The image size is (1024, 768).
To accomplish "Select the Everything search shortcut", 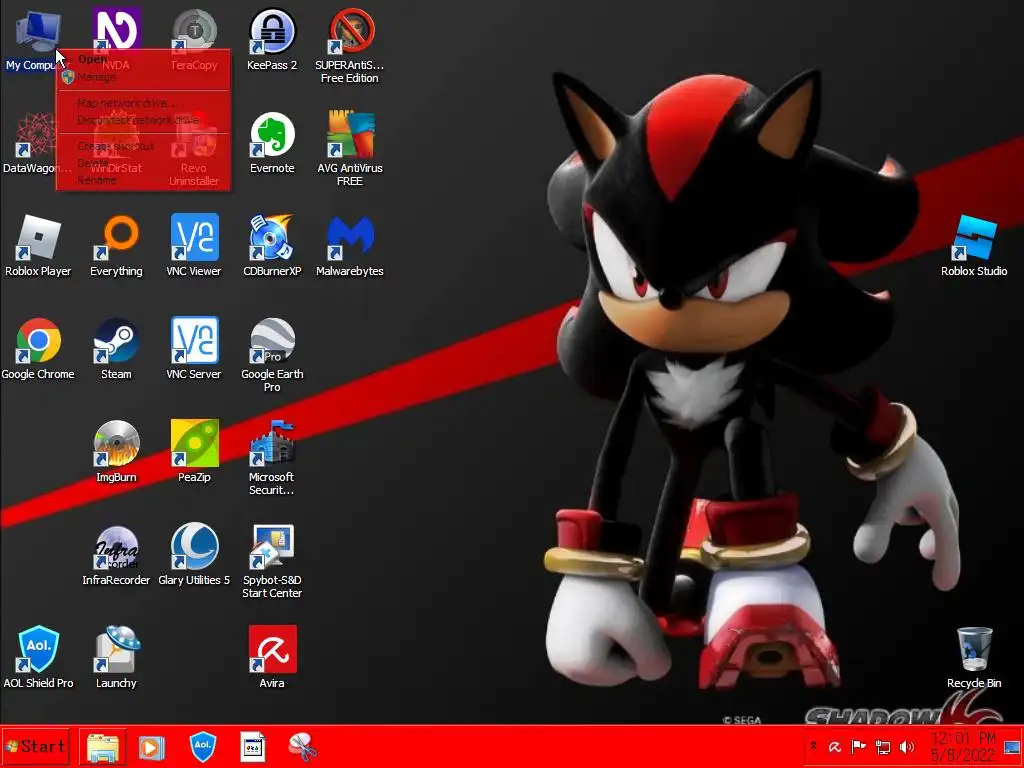I will (116, 246).
